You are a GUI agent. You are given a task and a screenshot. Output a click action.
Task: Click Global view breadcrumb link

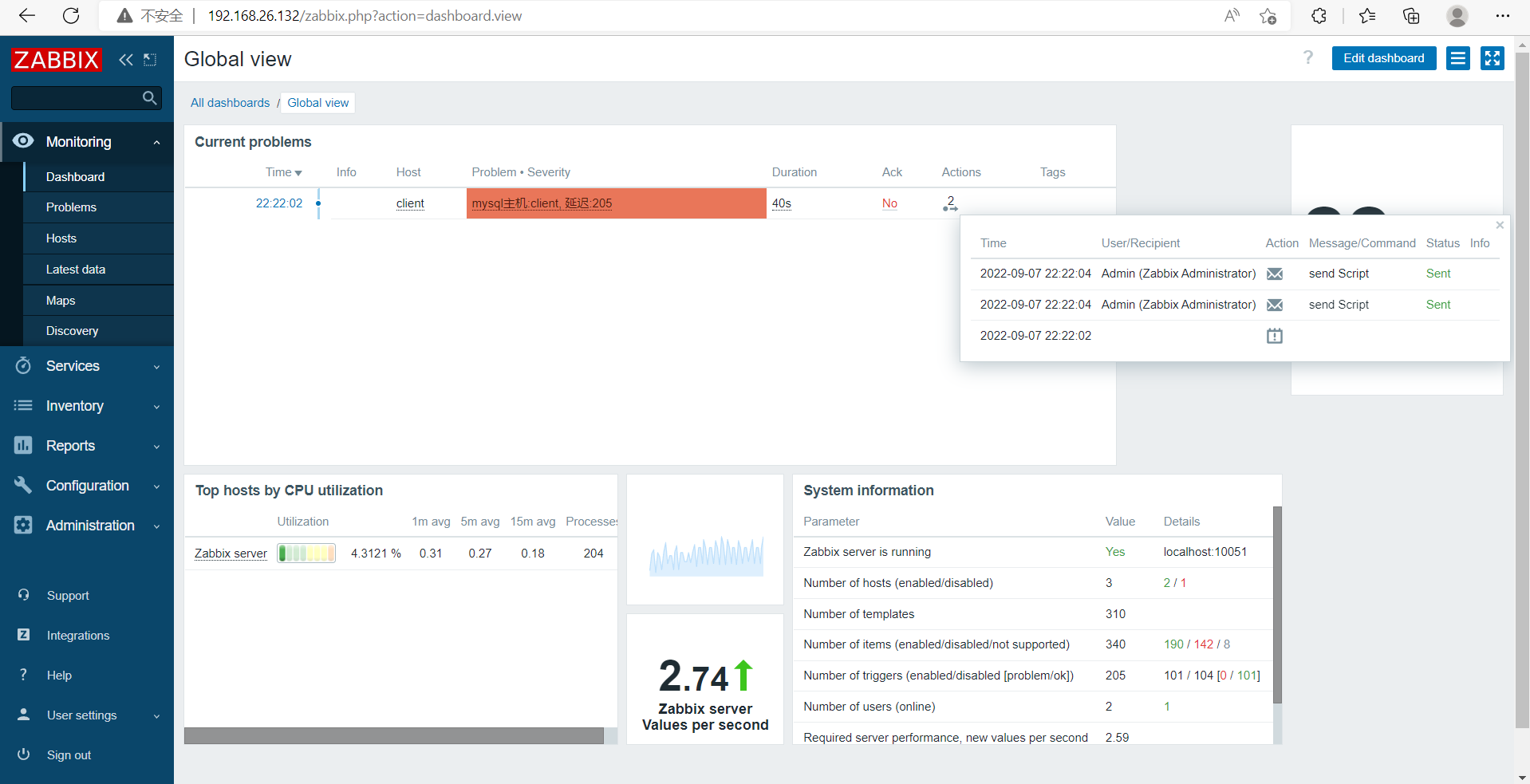tap(318, 103)
